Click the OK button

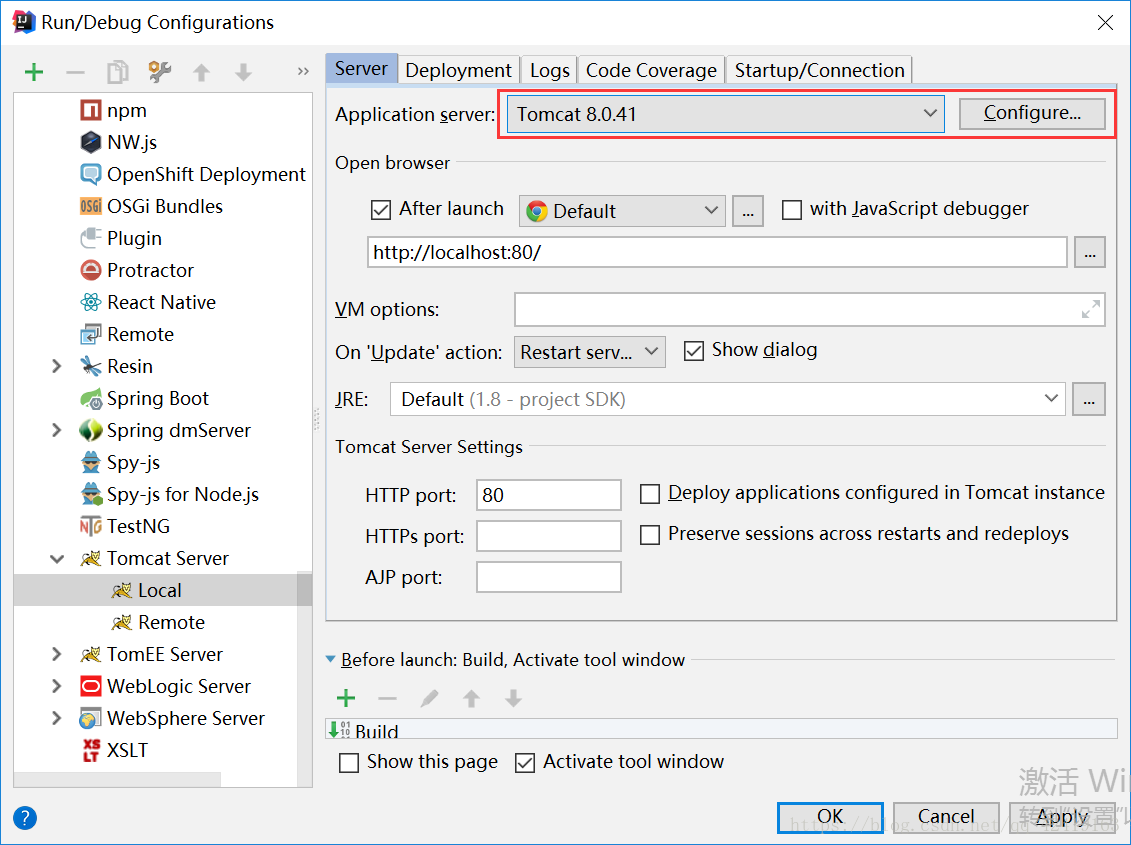coord(830,817)
